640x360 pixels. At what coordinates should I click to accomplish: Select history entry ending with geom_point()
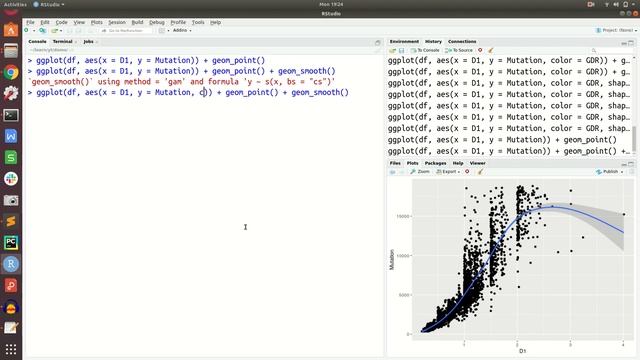502,140
